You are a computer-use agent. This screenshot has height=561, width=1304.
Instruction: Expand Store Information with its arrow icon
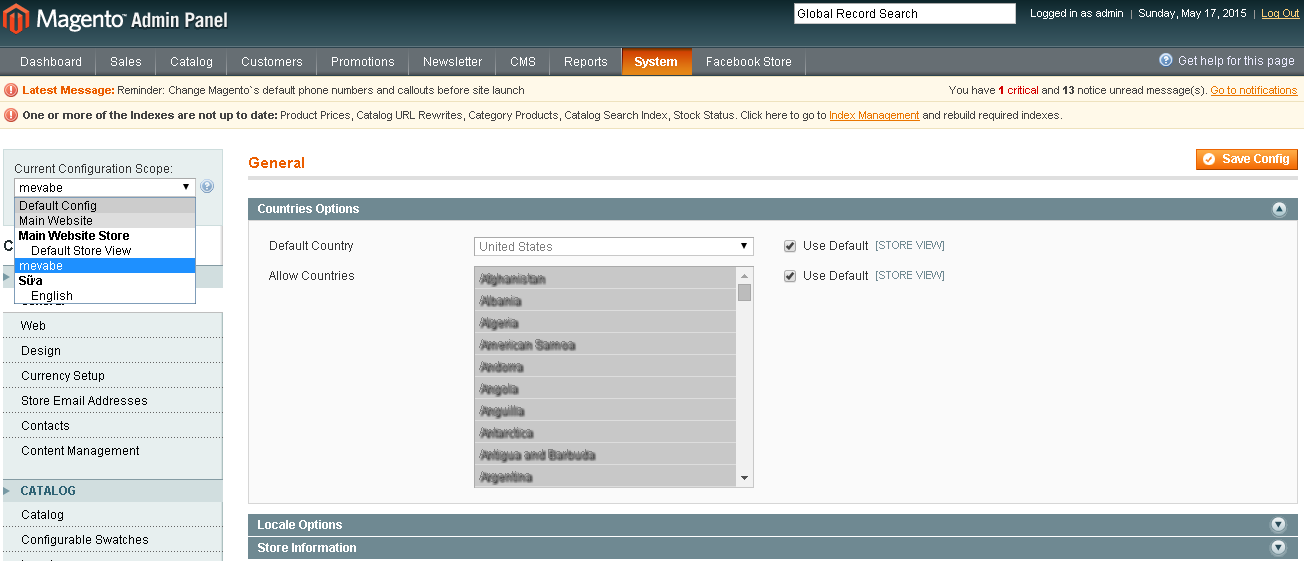pyautogui.click(x=1278, y=548)
